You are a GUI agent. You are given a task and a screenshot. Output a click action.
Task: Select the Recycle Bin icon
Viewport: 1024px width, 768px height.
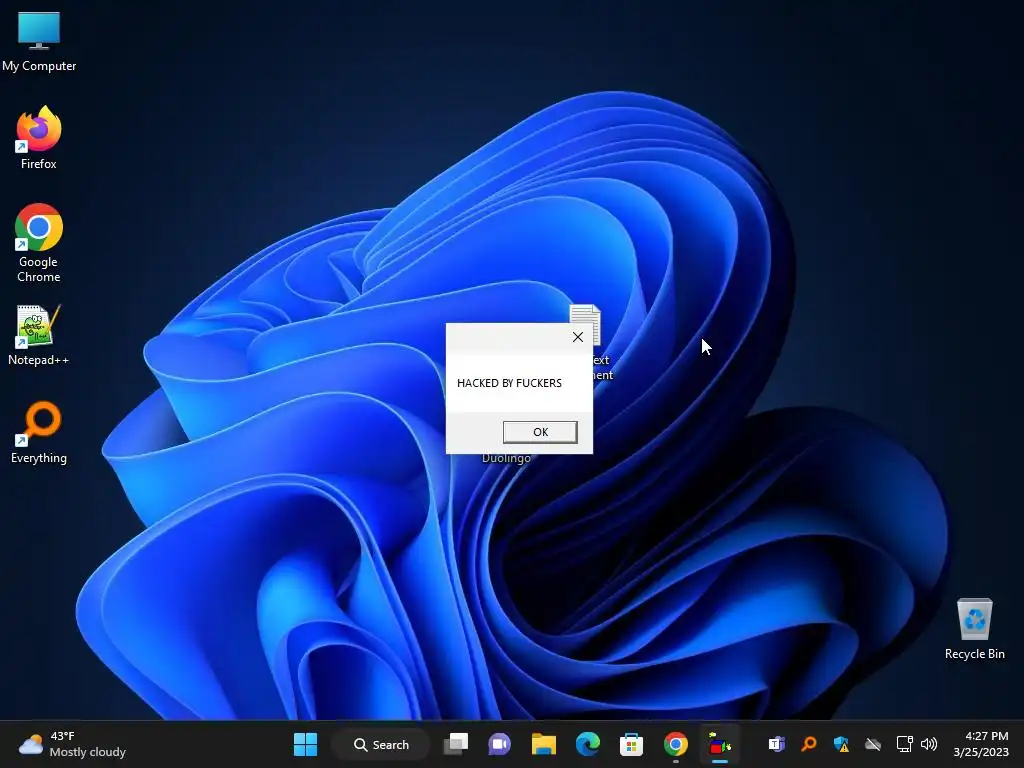pos(974,629)
